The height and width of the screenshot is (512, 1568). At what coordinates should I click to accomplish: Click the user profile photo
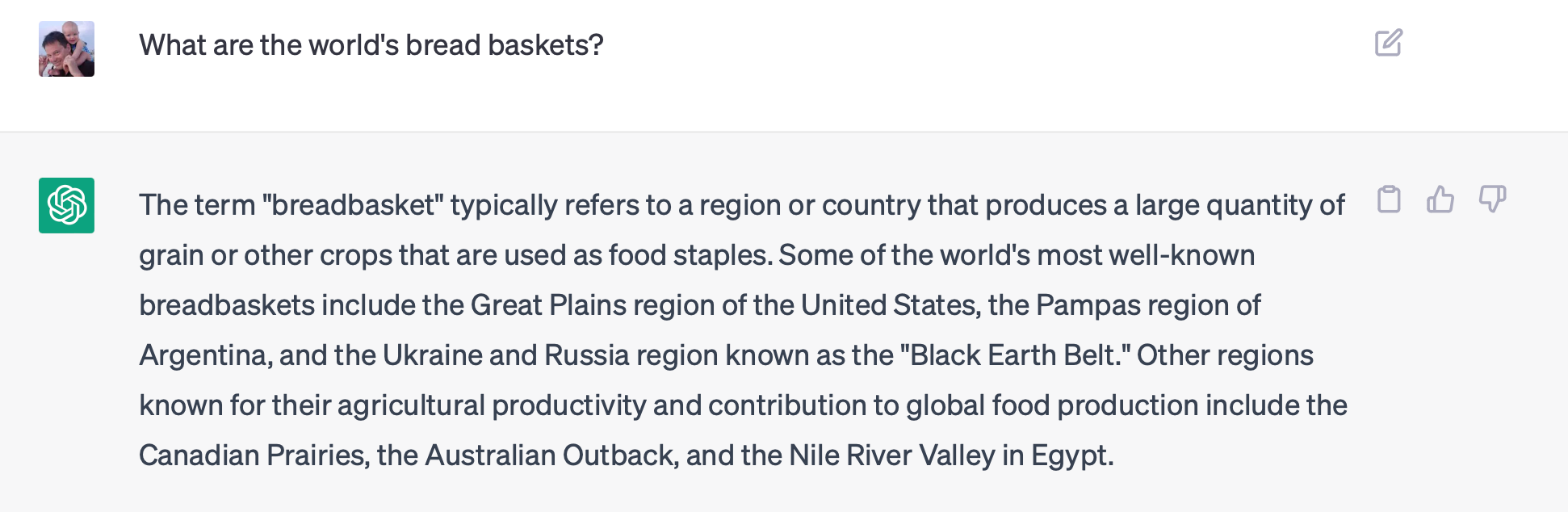pyautogui.click(x=67, y=49)
